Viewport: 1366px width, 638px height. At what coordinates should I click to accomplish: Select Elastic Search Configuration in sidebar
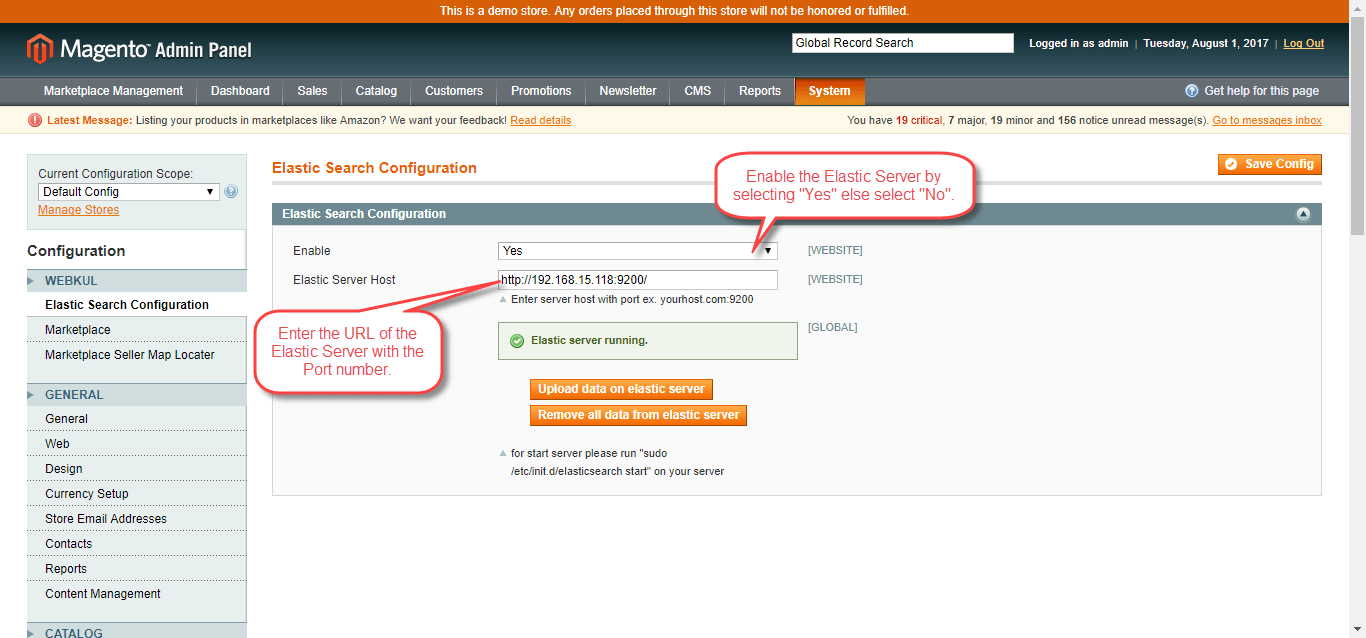click(x=137, y=305)
